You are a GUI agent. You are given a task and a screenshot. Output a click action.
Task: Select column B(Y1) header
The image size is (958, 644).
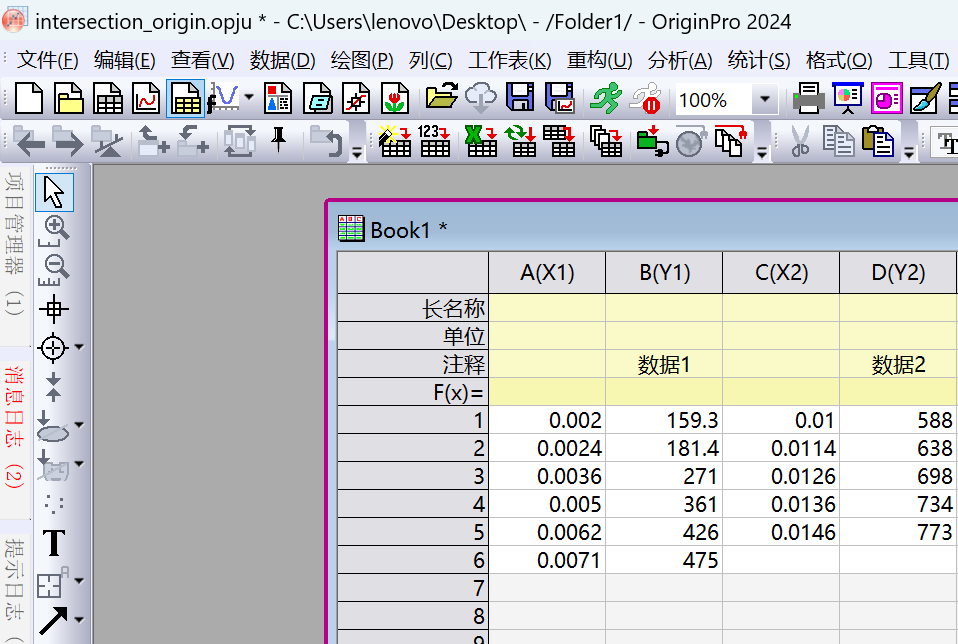click(x=663, y=273)
